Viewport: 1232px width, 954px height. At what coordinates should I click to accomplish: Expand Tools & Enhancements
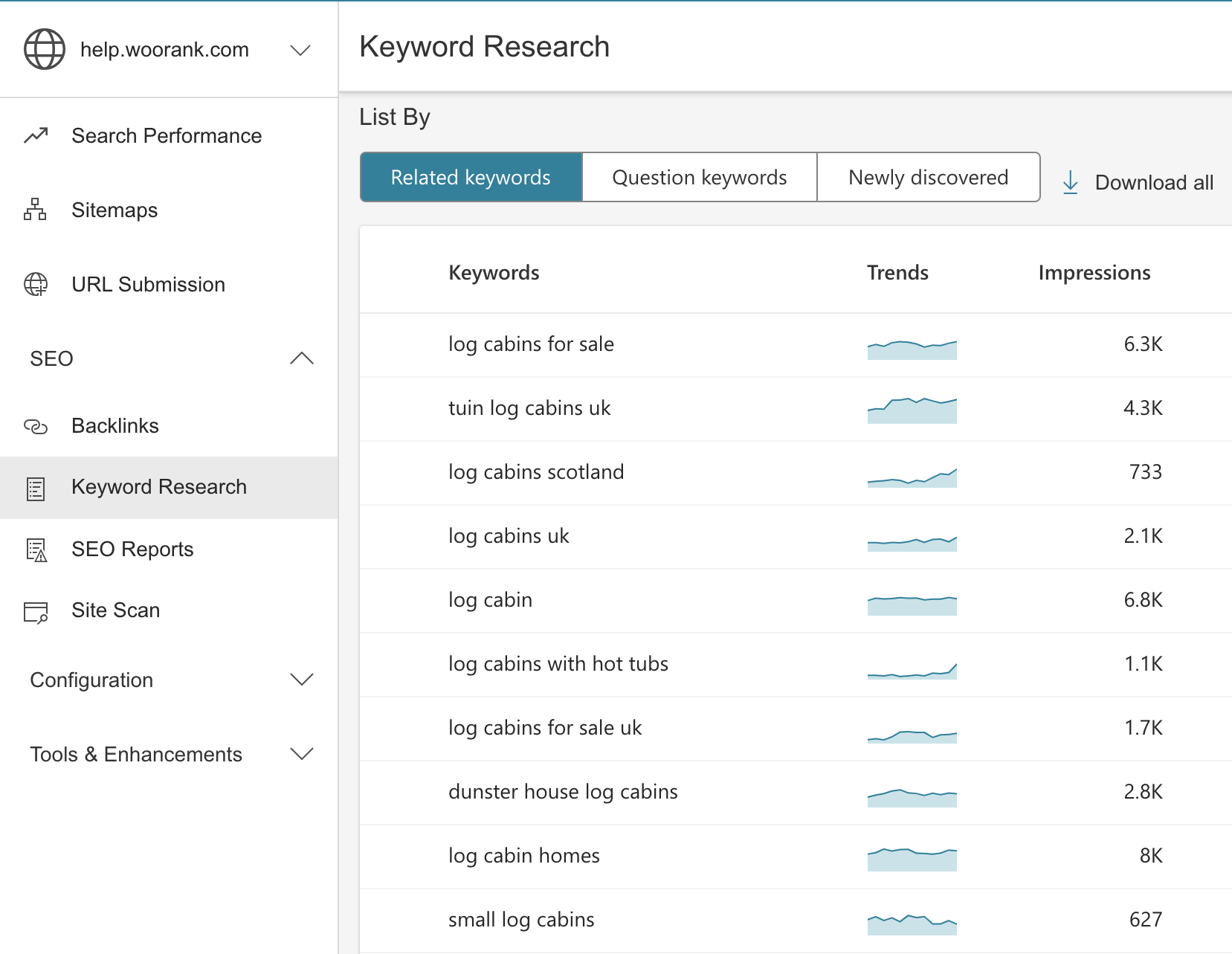(x=302, y=754)
